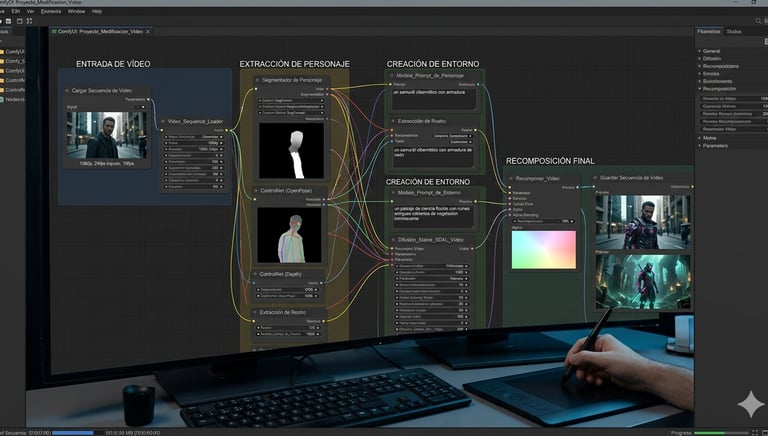The image size is (768, 436).
Task: Click first output port of Segmentador de Personaje
Action: (328, 89)
